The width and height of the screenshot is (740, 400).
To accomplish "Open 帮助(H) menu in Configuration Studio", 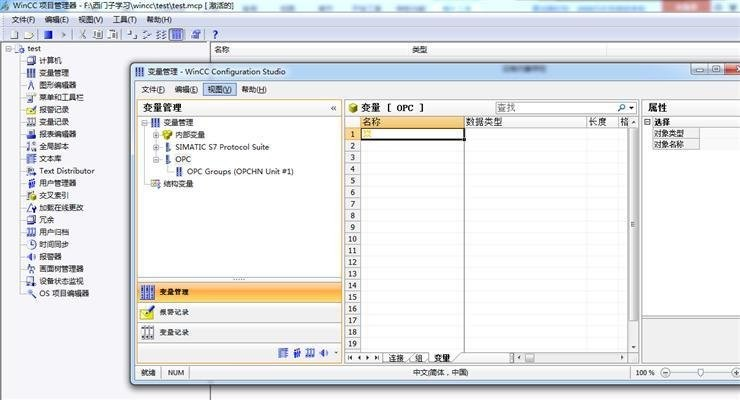I will tap(254, 90).
